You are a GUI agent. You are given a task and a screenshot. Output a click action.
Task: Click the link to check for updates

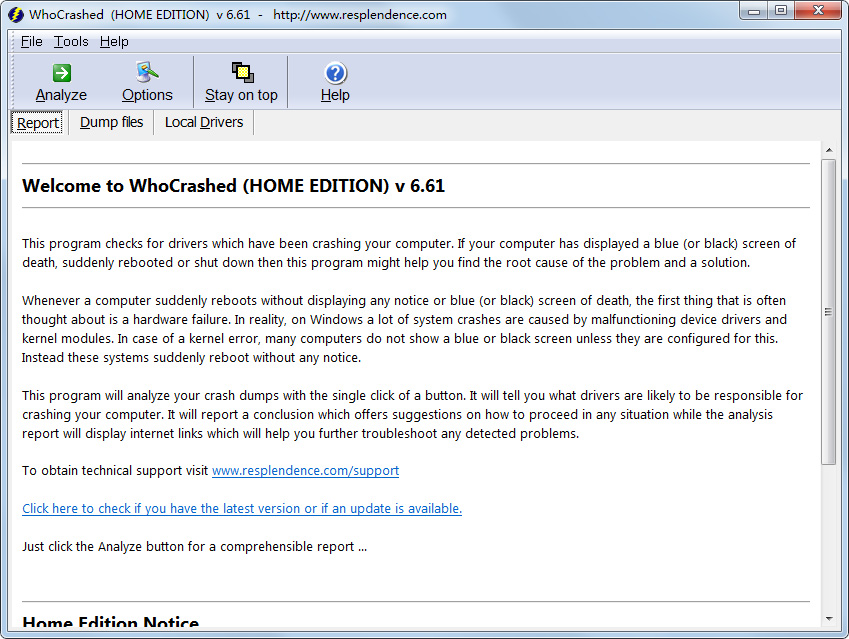tap(241, 508)
